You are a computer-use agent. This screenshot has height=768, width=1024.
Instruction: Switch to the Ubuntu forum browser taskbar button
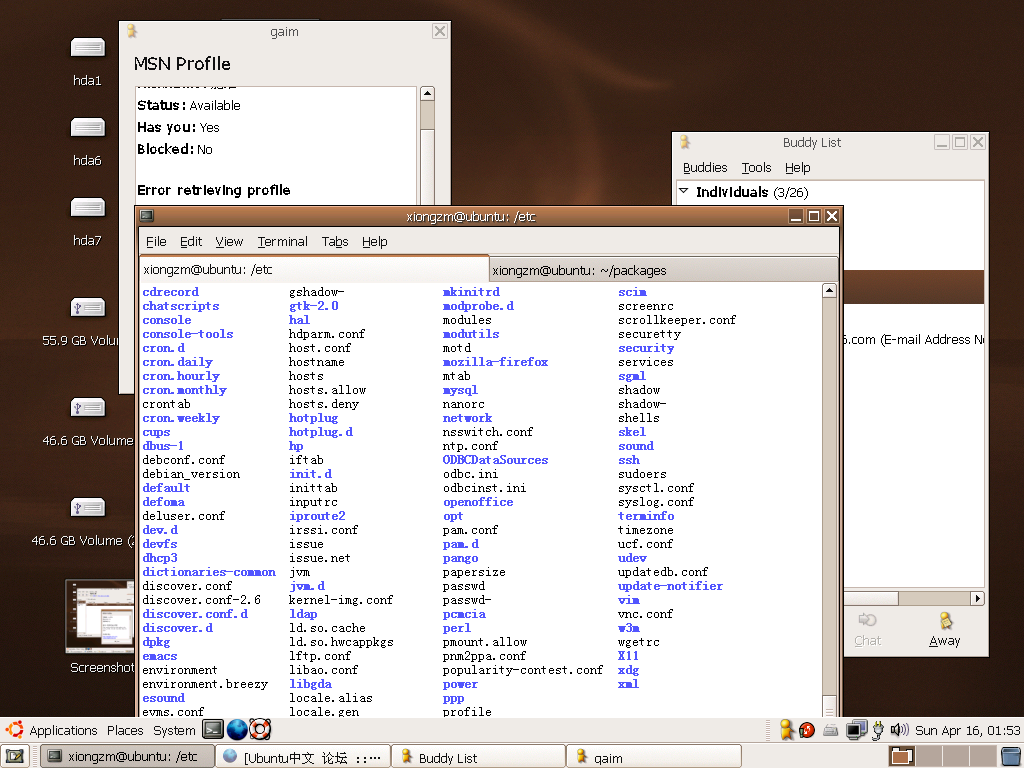coord(303,756)
